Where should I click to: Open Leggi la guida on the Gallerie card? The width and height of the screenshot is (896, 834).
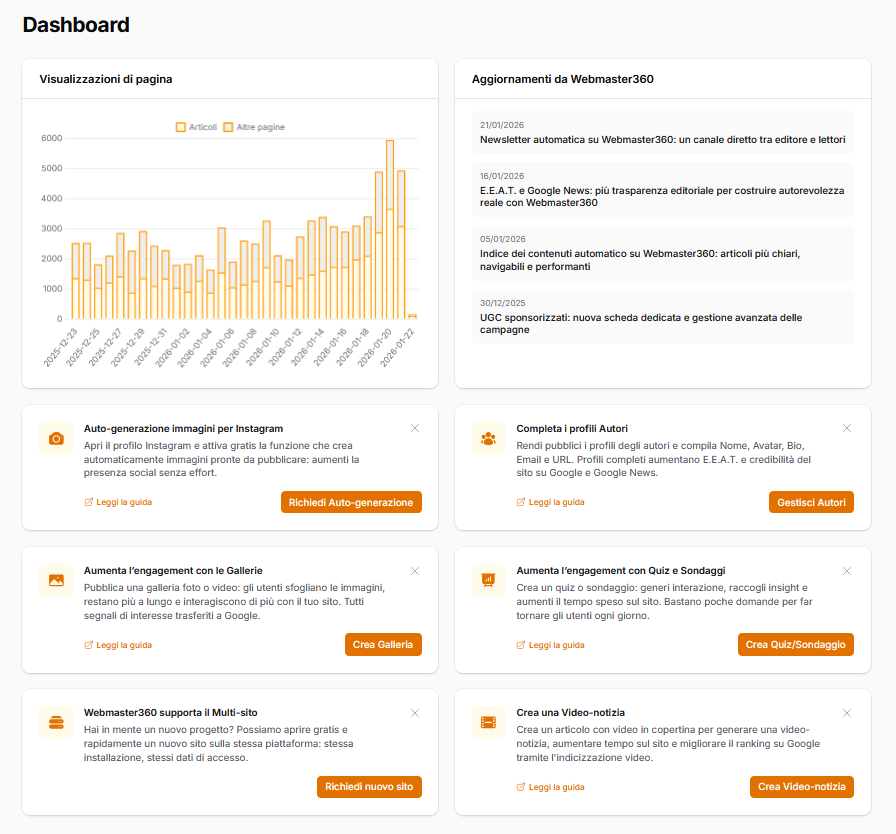119,645
